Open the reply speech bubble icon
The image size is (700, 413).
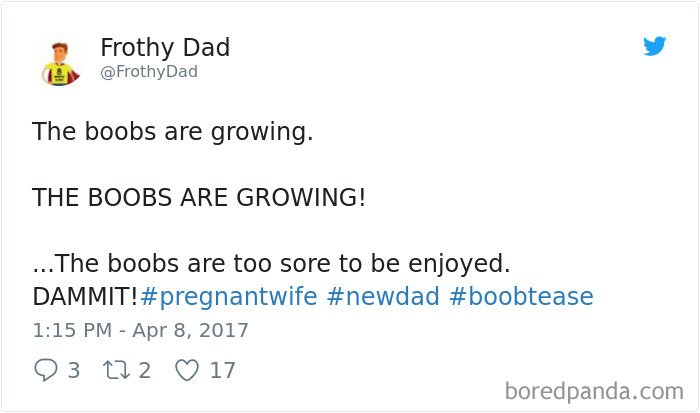point(46,370)
